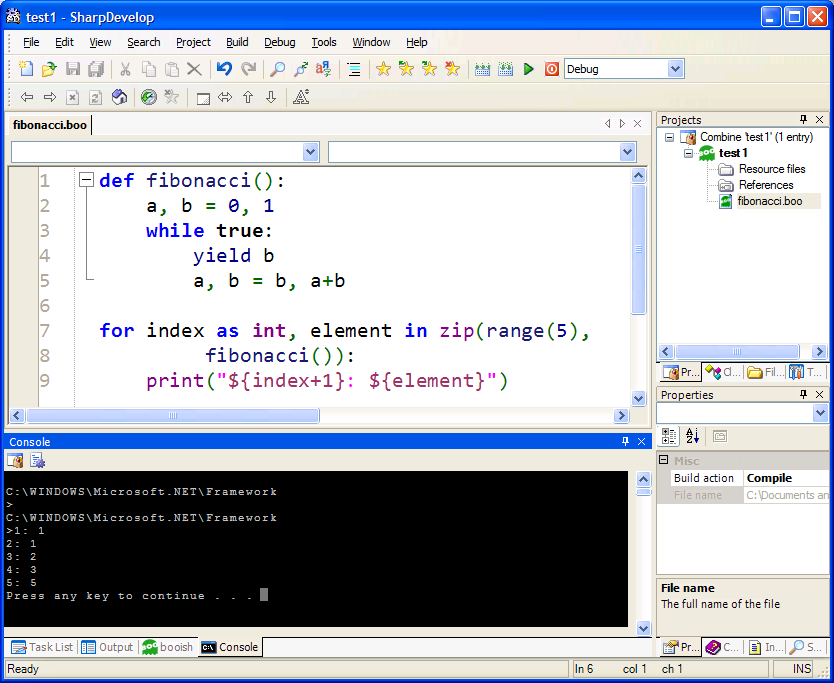Save the current file via floppy icon
The width and height of the screenshot is (834, 683).
point(72,69)
